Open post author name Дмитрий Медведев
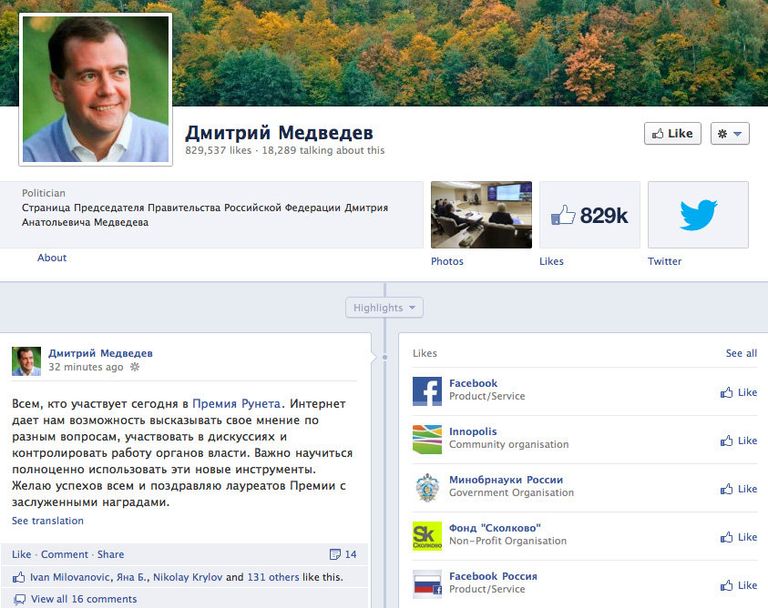Viewport: 768px width, 608px height. pyautogui.click(x=100, y=353)
